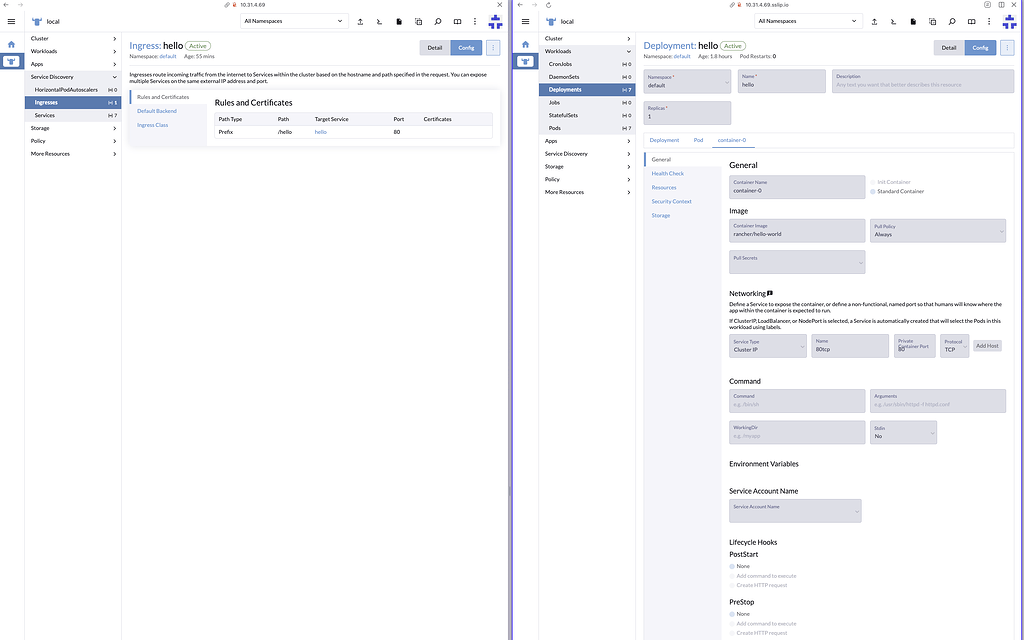Open the three-dot header menu
The image size is (1024, 640).
pos(475,20)
